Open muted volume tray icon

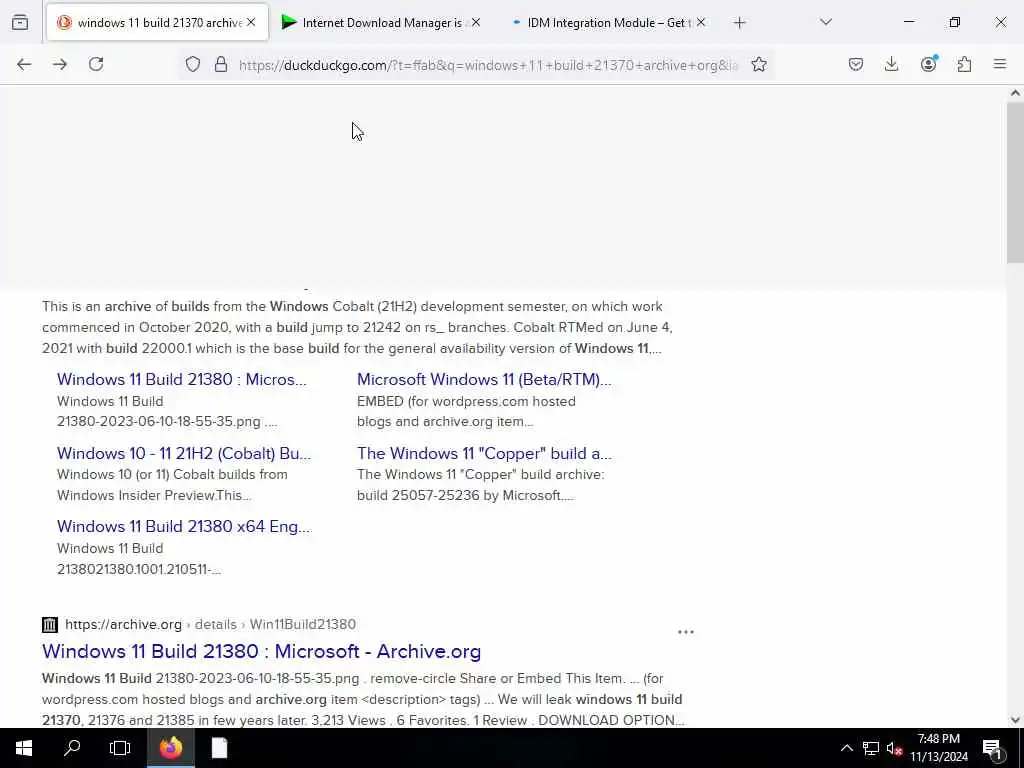[895, 748]
